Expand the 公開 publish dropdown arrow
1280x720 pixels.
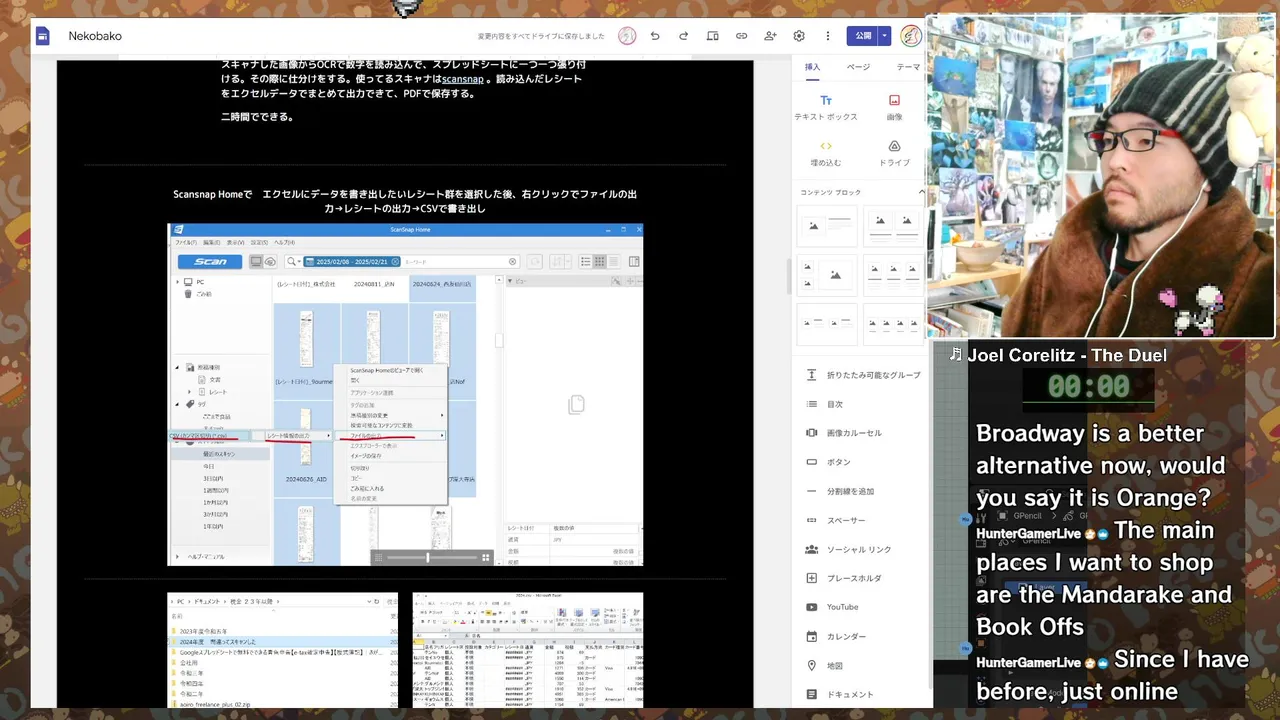[x=884, y=36]
